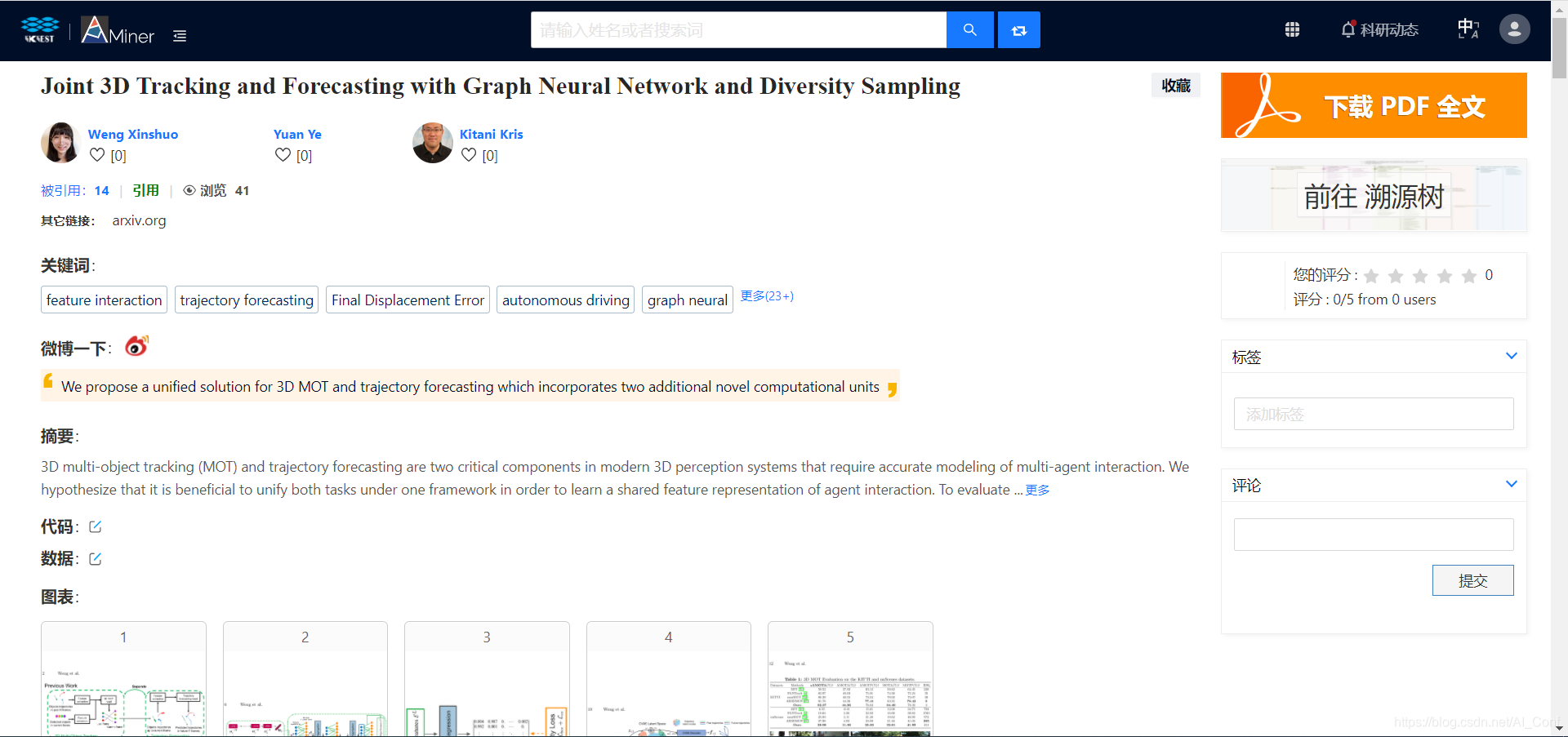Rate the paper five stars
Viewport: 1568px width, 737px height.
pos(1469,276)
